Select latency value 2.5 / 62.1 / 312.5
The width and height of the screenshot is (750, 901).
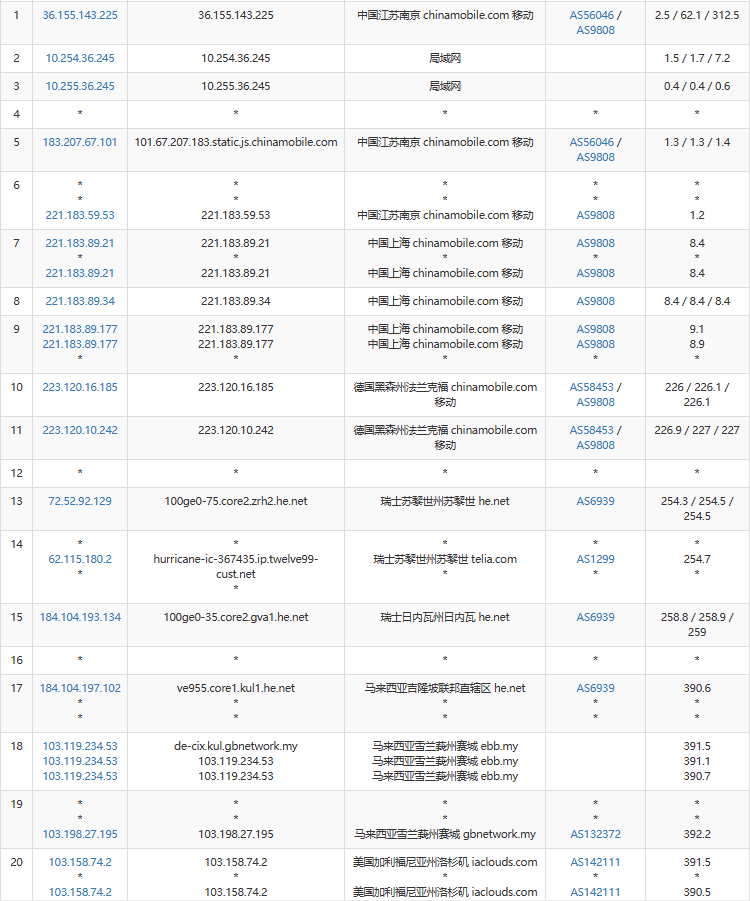click(697, 16)
